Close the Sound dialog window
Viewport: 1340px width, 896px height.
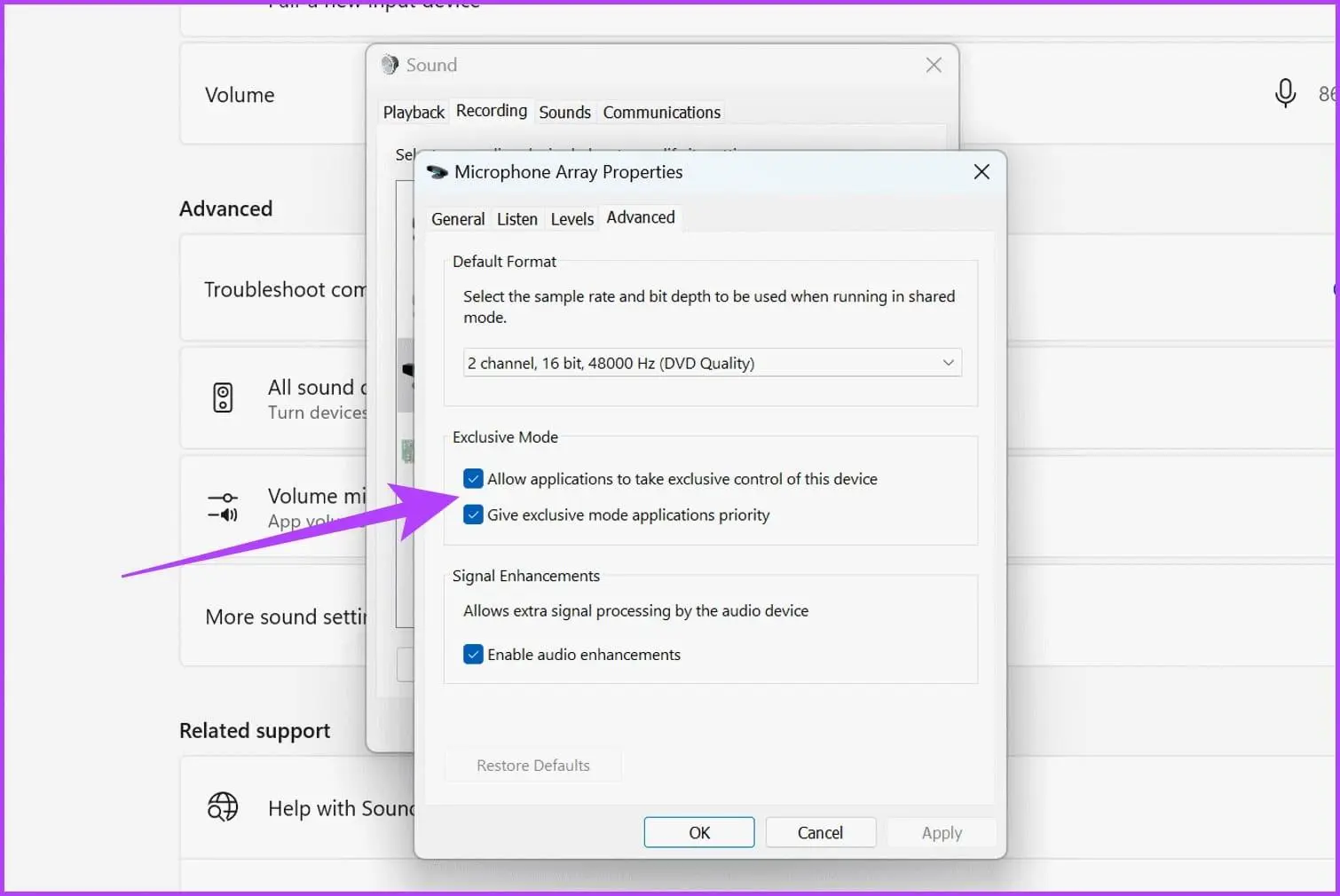tap(934, 65)
